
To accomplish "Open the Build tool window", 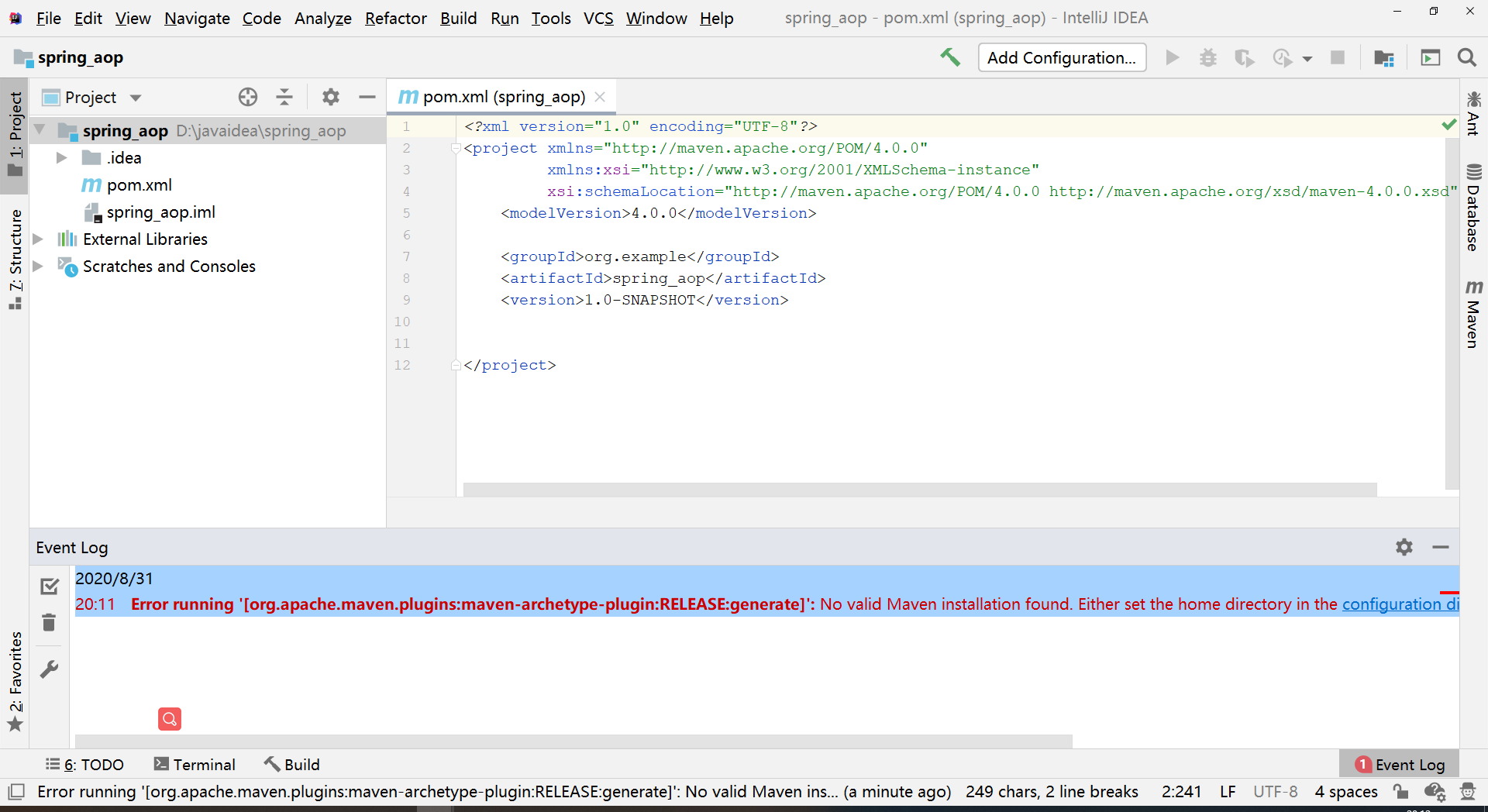I will (292, 765).
